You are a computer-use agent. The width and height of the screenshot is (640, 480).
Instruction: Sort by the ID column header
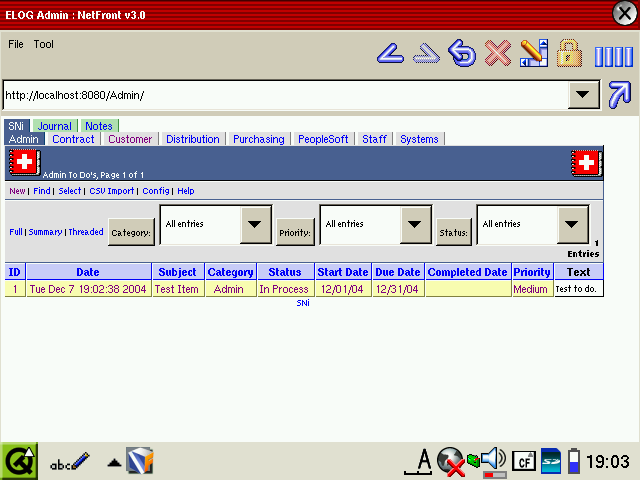tap(15, 272)
